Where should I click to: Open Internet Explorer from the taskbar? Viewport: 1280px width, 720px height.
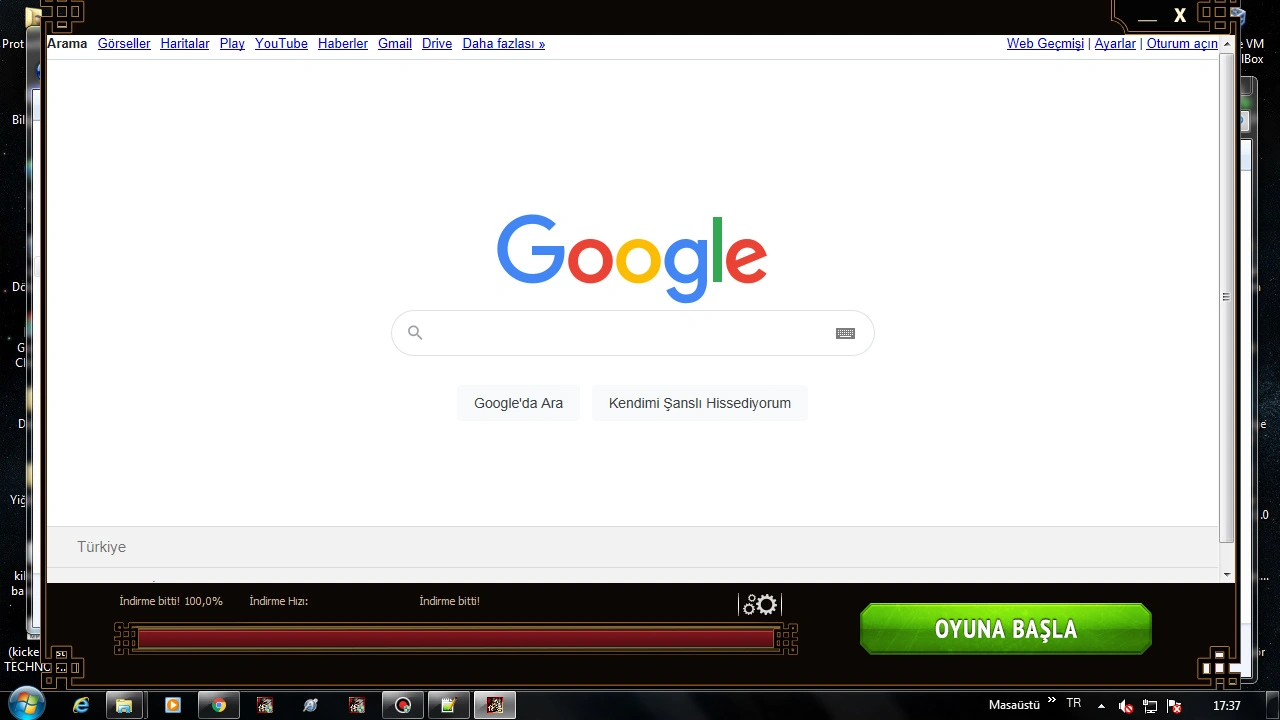pyautogui.click(x=81, y=705)
